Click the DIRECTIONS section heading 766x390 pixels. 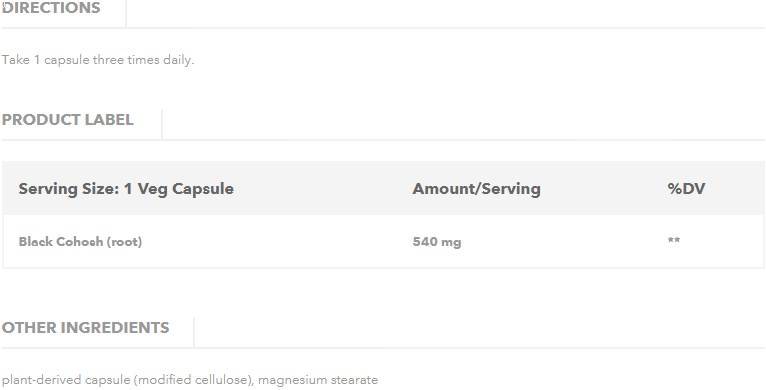click(x=51, y=8)
